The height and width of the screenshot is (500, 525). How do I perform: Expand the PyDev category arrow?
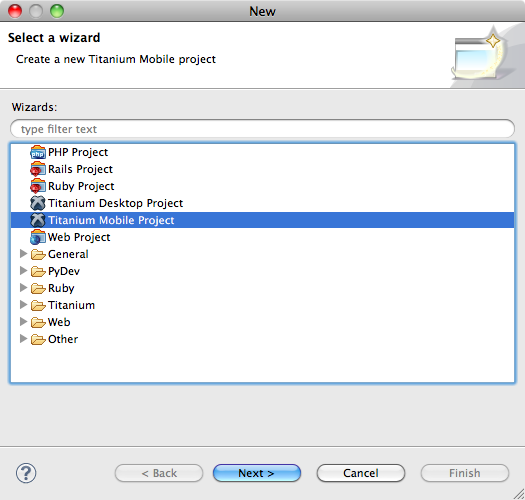point(23,271)
